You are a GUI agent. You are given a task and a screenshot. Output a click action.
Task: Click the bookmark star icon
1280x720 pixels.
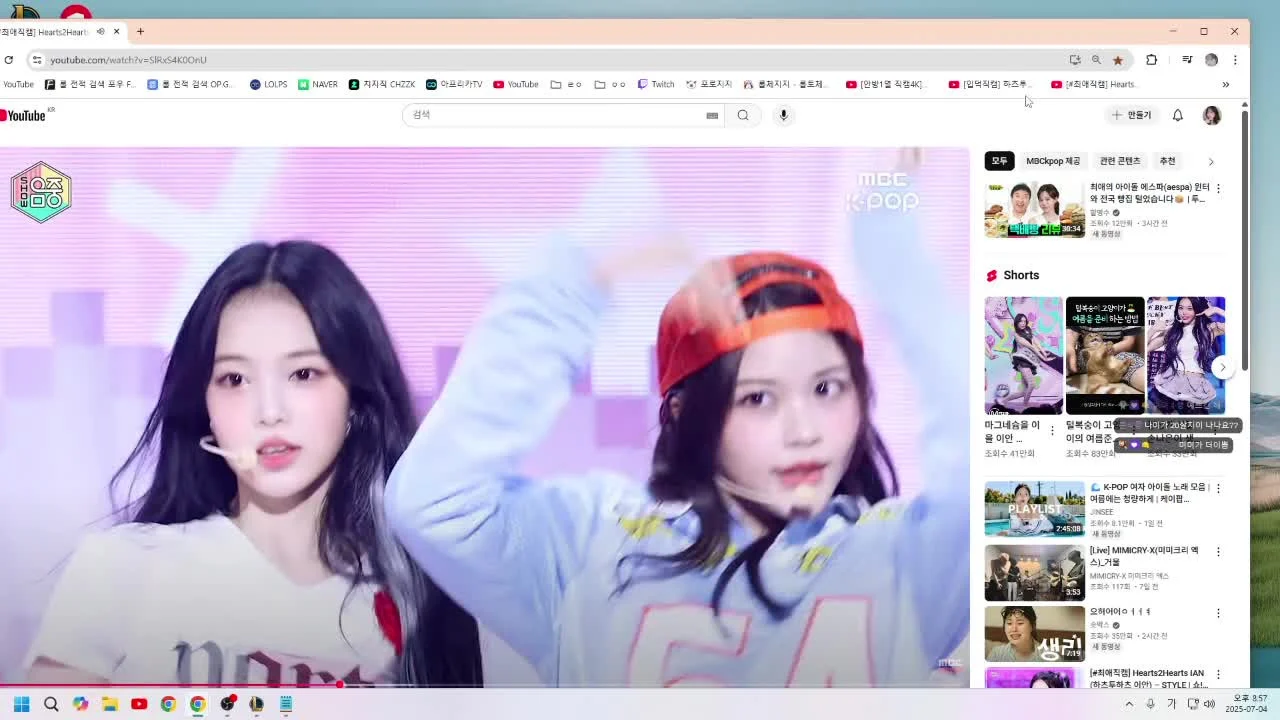tap(1118, 60)
